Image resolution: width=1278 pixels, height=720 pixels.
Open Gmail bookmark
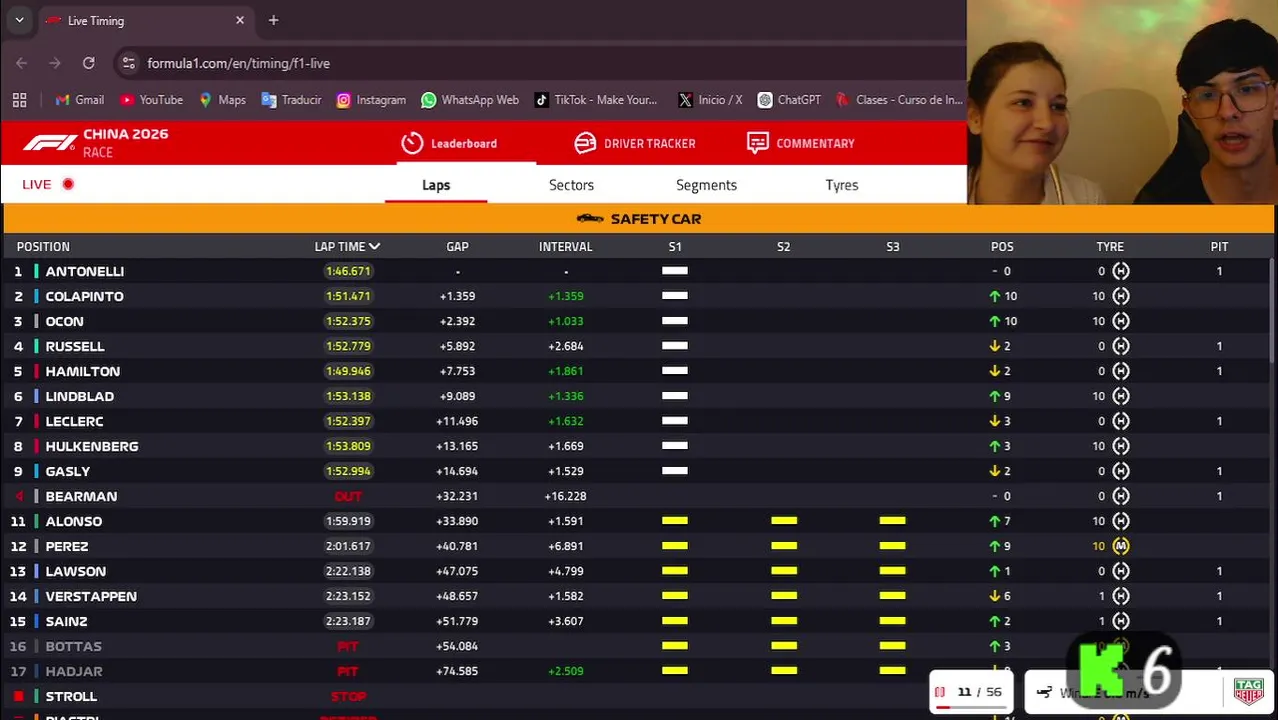(80, 100)
